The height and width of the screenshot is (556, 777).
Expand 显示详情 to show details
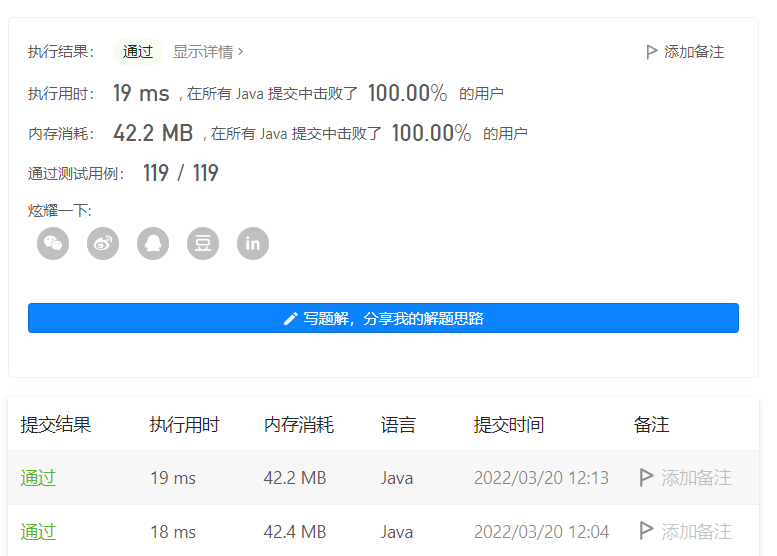[x=208, y=52]
